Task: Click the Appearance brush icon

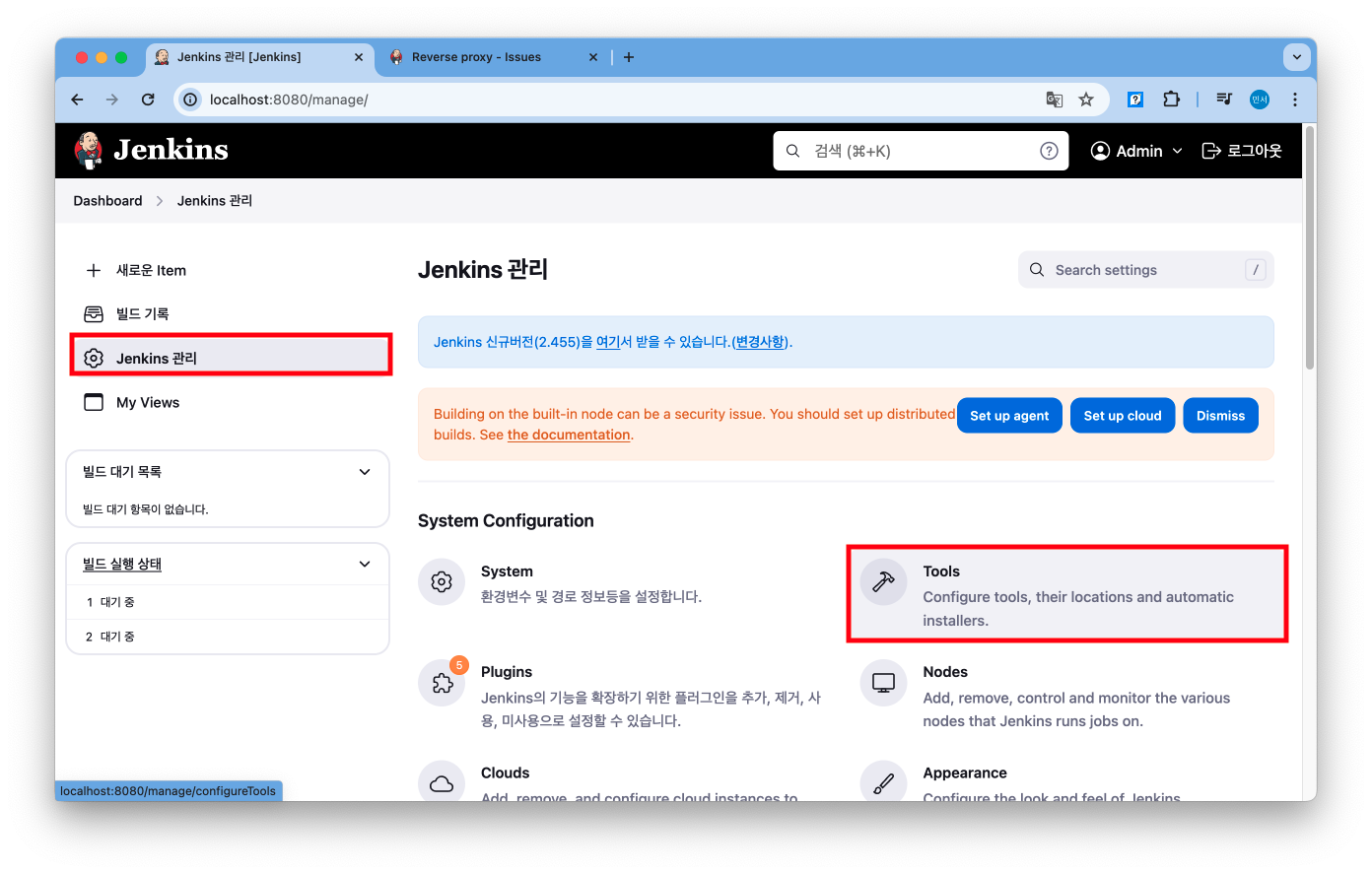Action: coord(883,782)
